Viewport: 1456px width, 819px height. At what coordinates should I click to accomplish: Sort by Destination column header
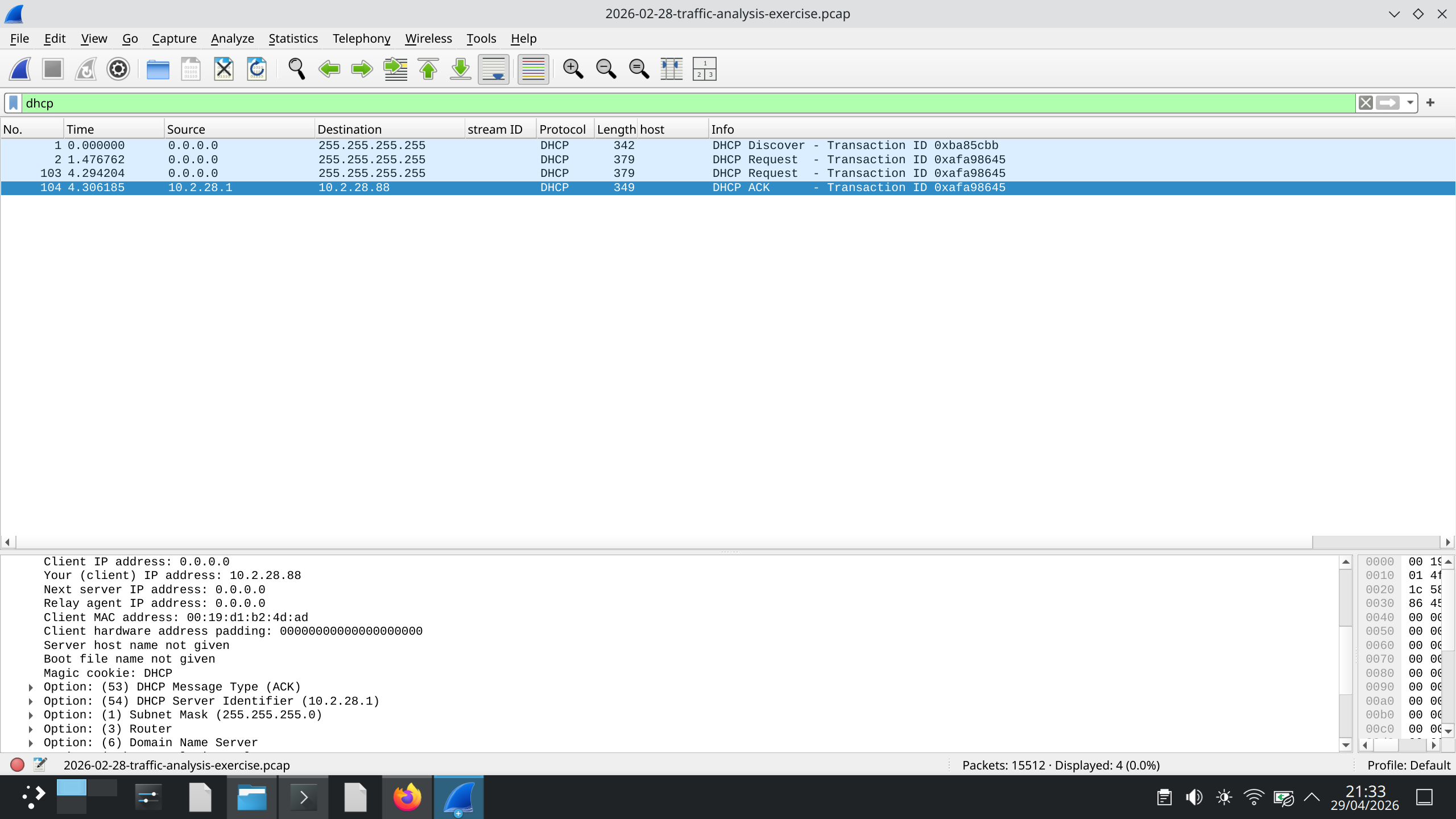(x=390, y=130)
